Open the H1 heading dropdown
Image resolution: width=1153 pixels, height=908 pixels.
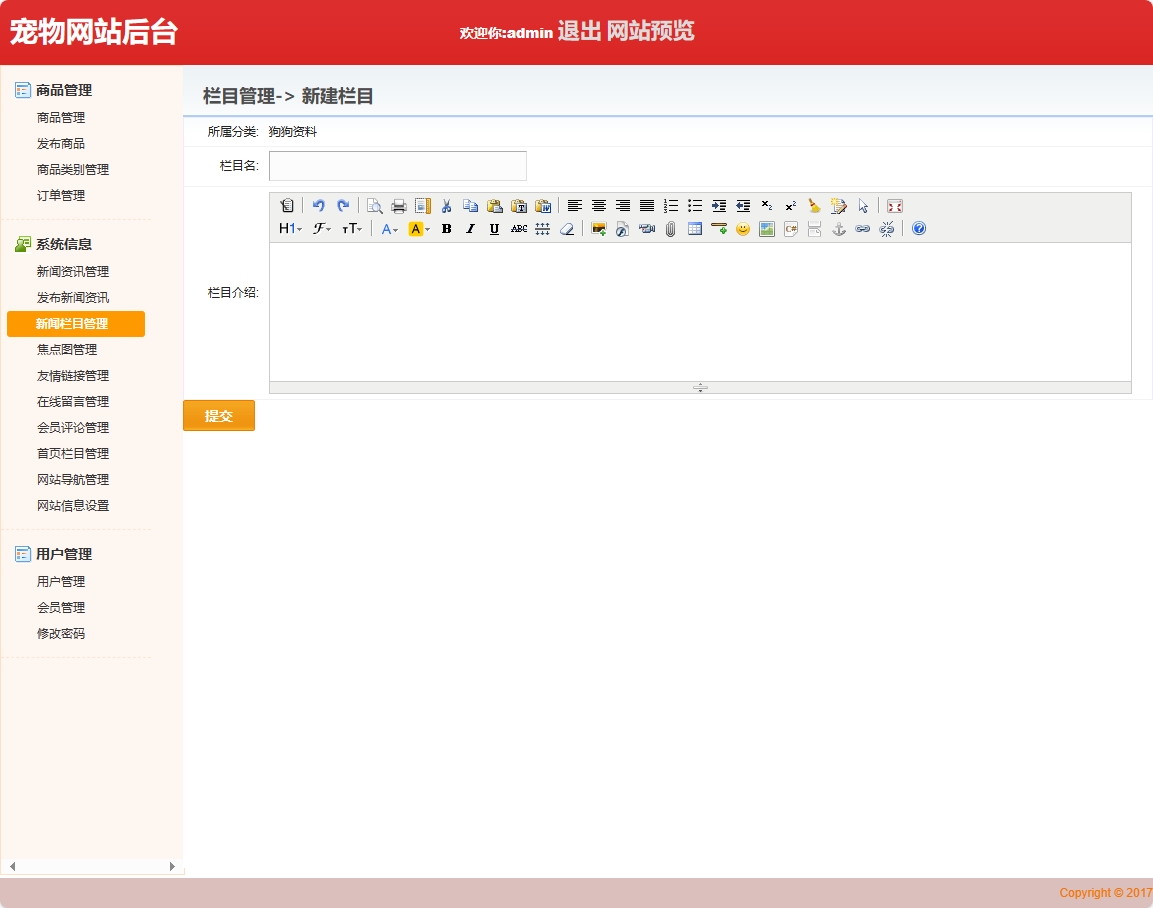[290, 229]
